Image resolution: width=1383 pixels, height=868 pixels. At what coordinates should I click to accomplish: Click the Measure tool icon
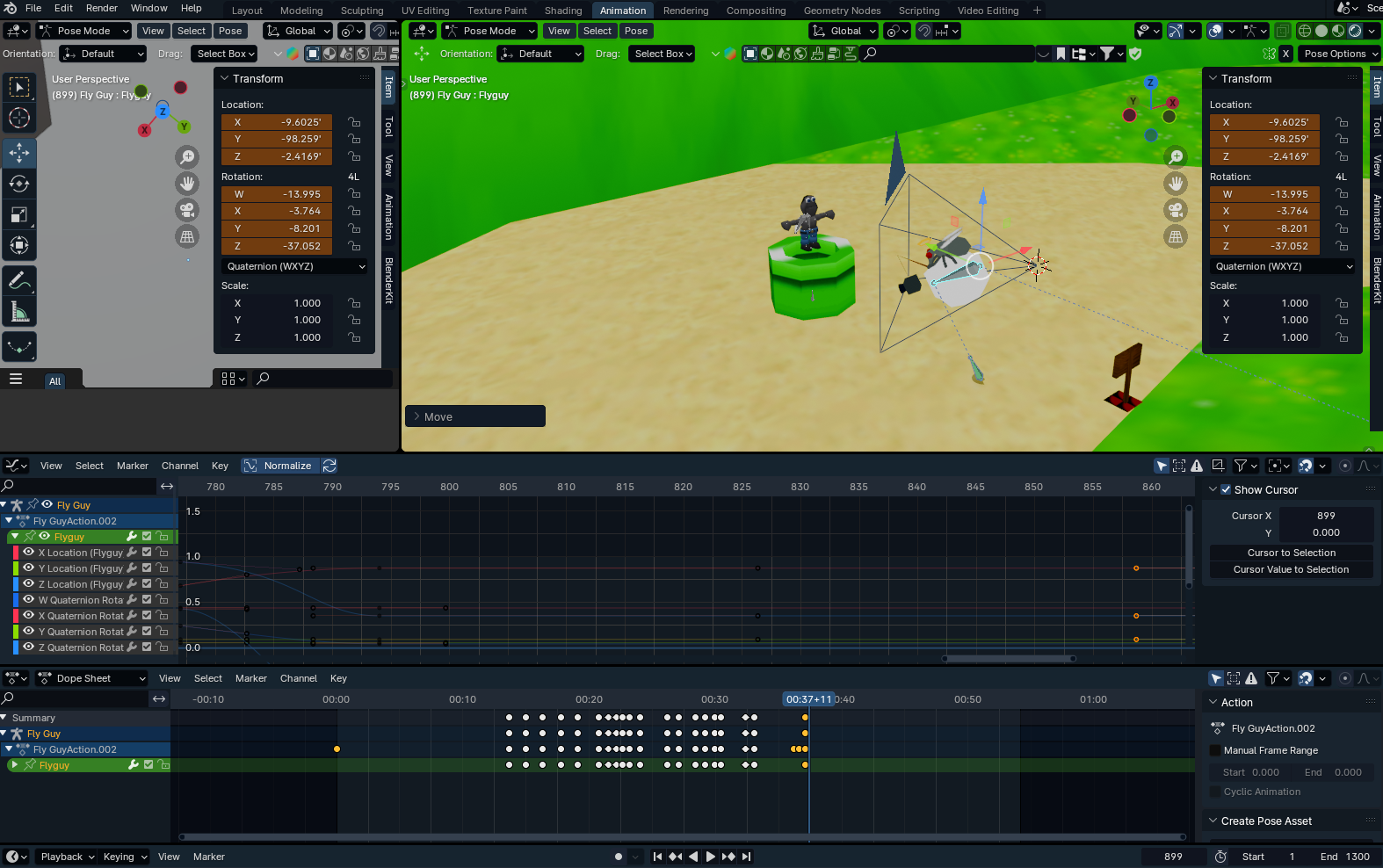click(x=19, y=312)
